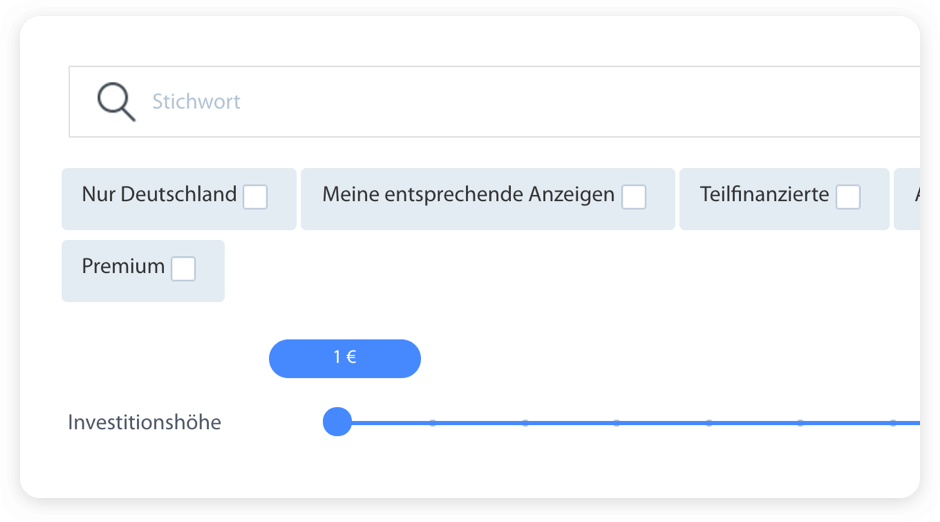Grab the Investitionshöhe slider handle
The image size is (940, 522).
337,422
